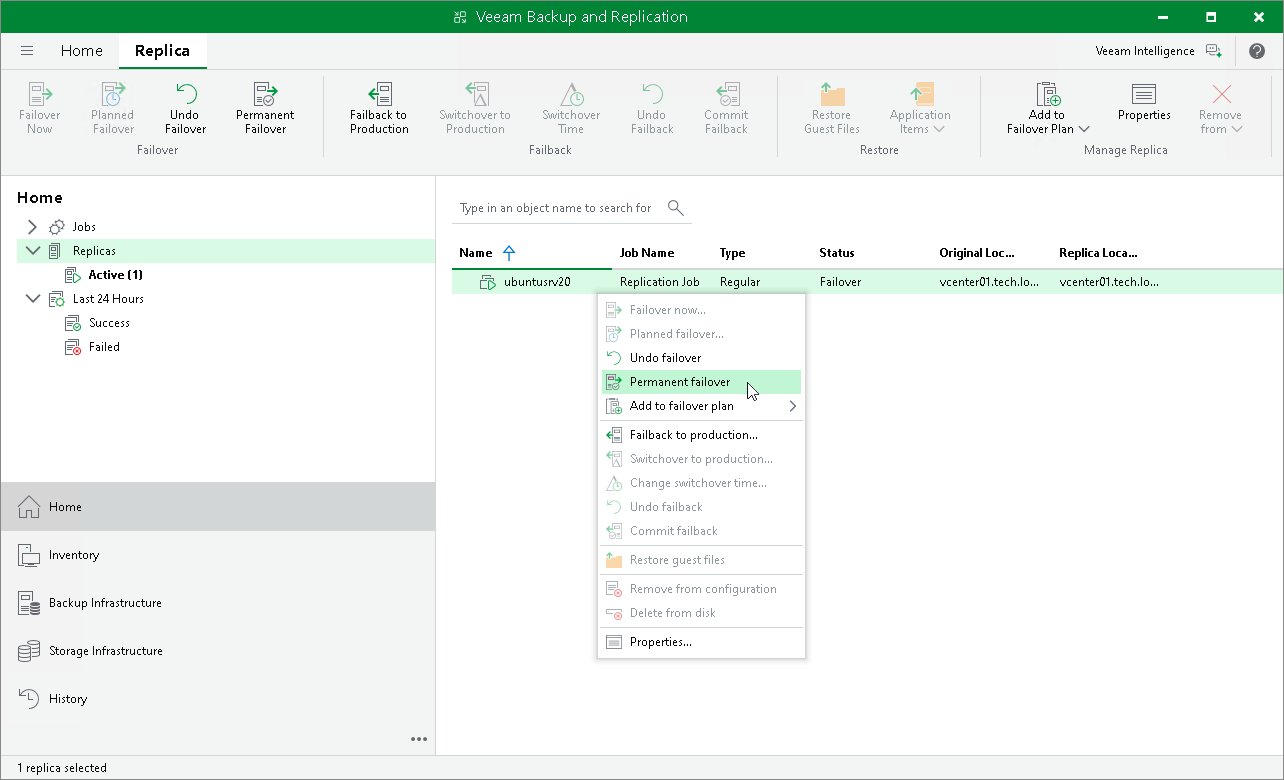Image resolution: width=1284 pixels, height=780 pixels.
Task: Click the Restore Guest Files ribbon icon
Action: click(x=832, y=108)
